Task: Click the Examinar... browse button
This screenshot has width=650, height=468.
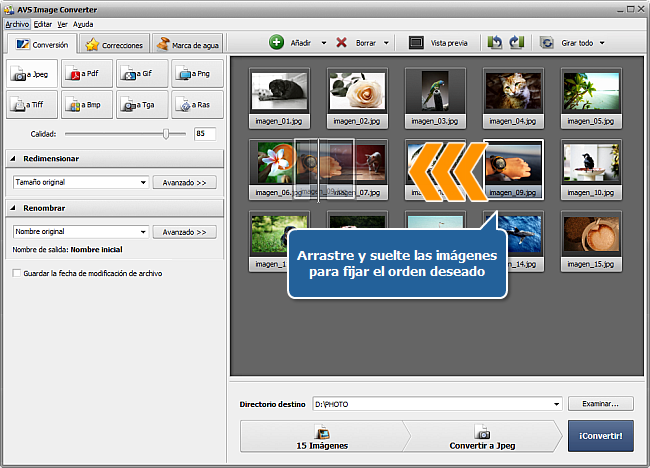Action: click(601, 404)
